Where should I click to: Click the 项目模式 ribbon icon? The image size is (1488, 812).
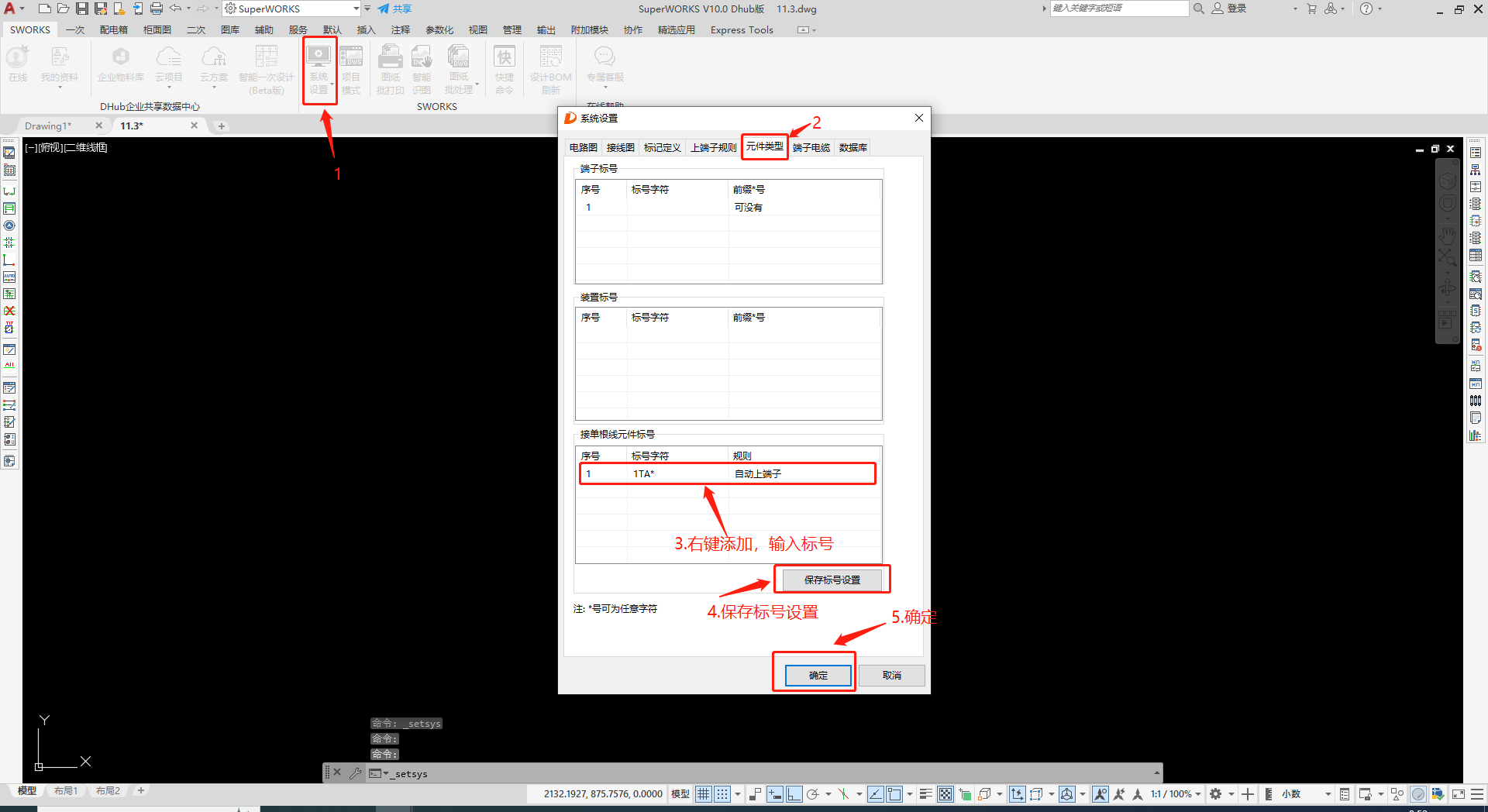[x=351, y=70]
